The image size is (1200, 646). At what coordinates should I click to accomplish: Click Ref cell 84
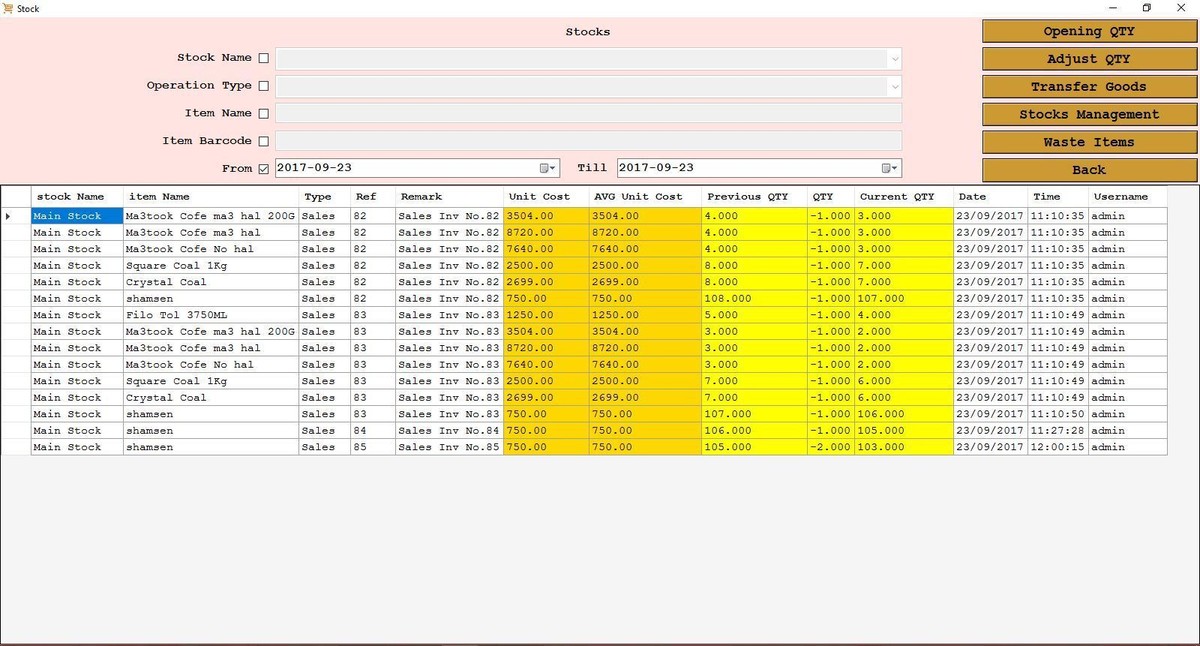click(373, 431)
